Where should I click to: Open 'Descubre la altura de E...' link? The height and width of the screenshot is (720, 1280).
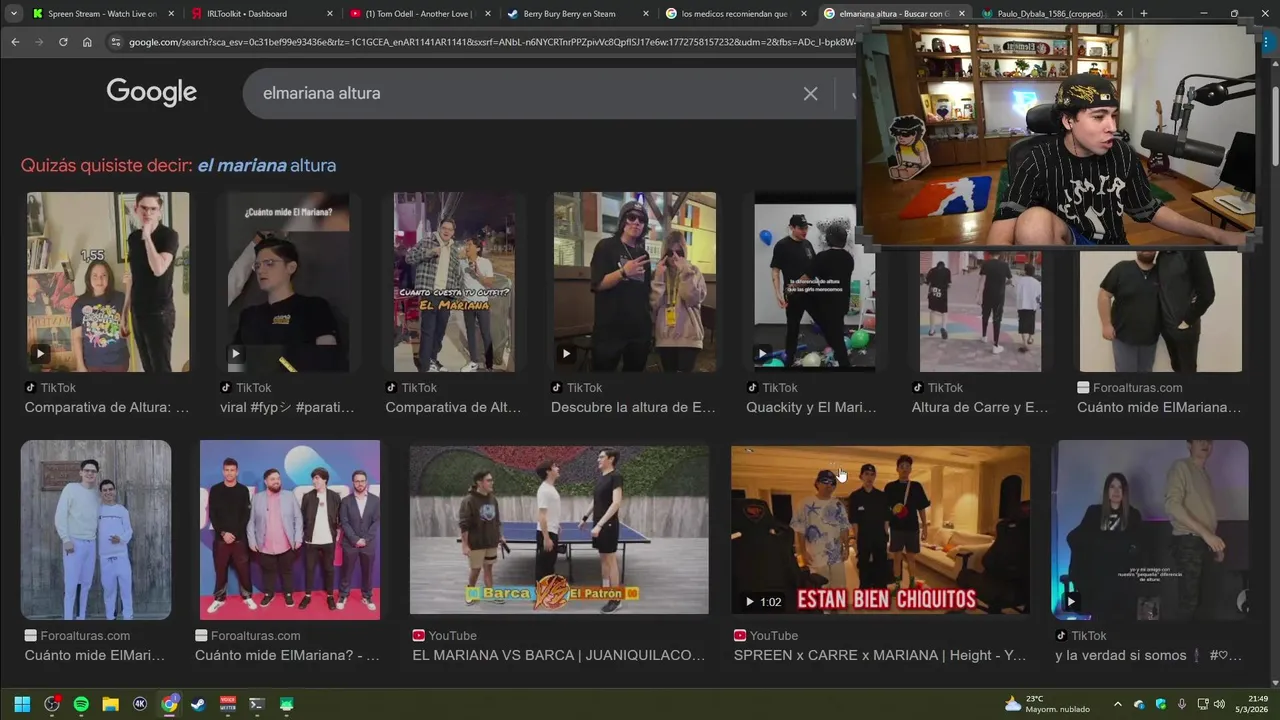coord(633,407)
